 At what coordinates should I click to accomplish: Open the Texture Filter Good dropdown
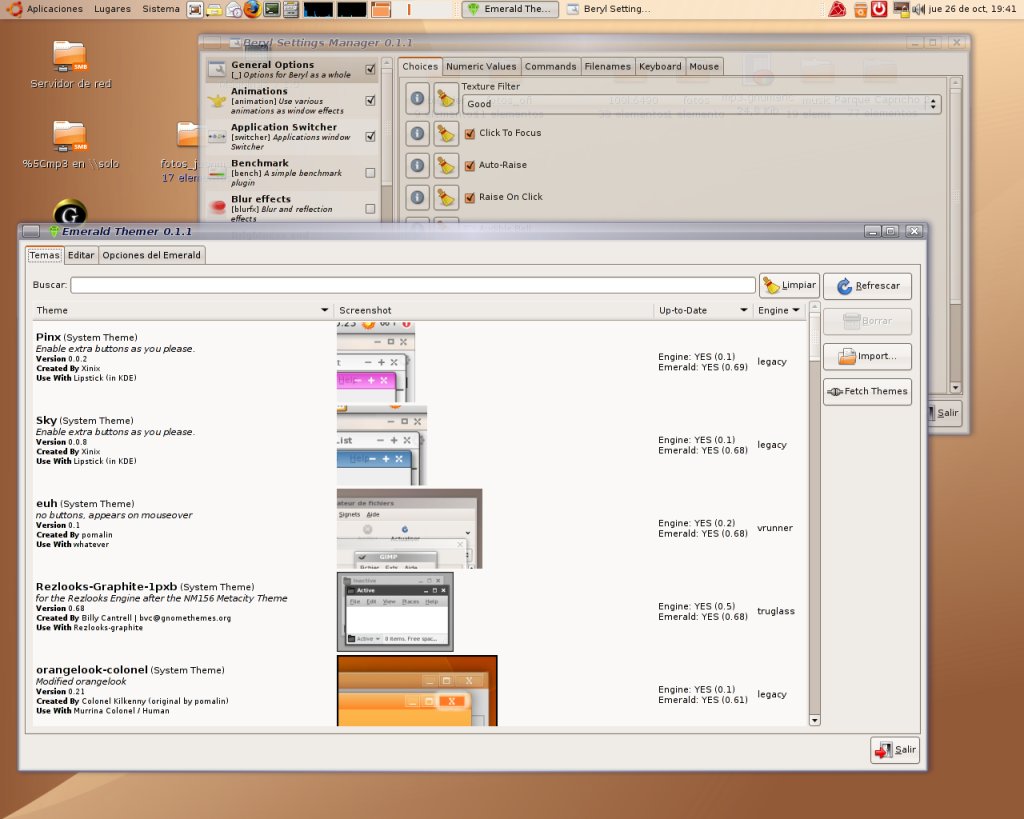point(701,104)
